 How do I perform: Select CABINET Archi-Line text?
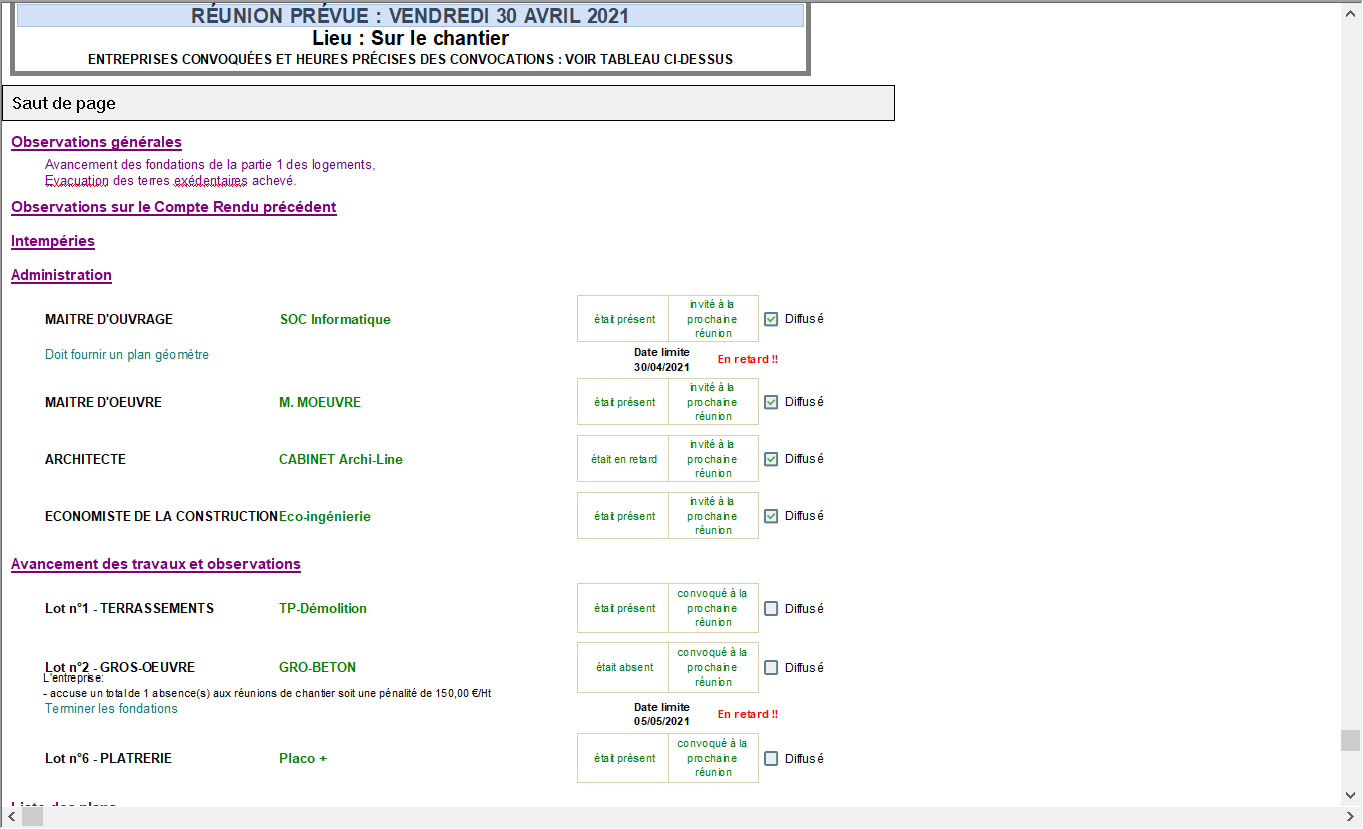click(341, 459)
